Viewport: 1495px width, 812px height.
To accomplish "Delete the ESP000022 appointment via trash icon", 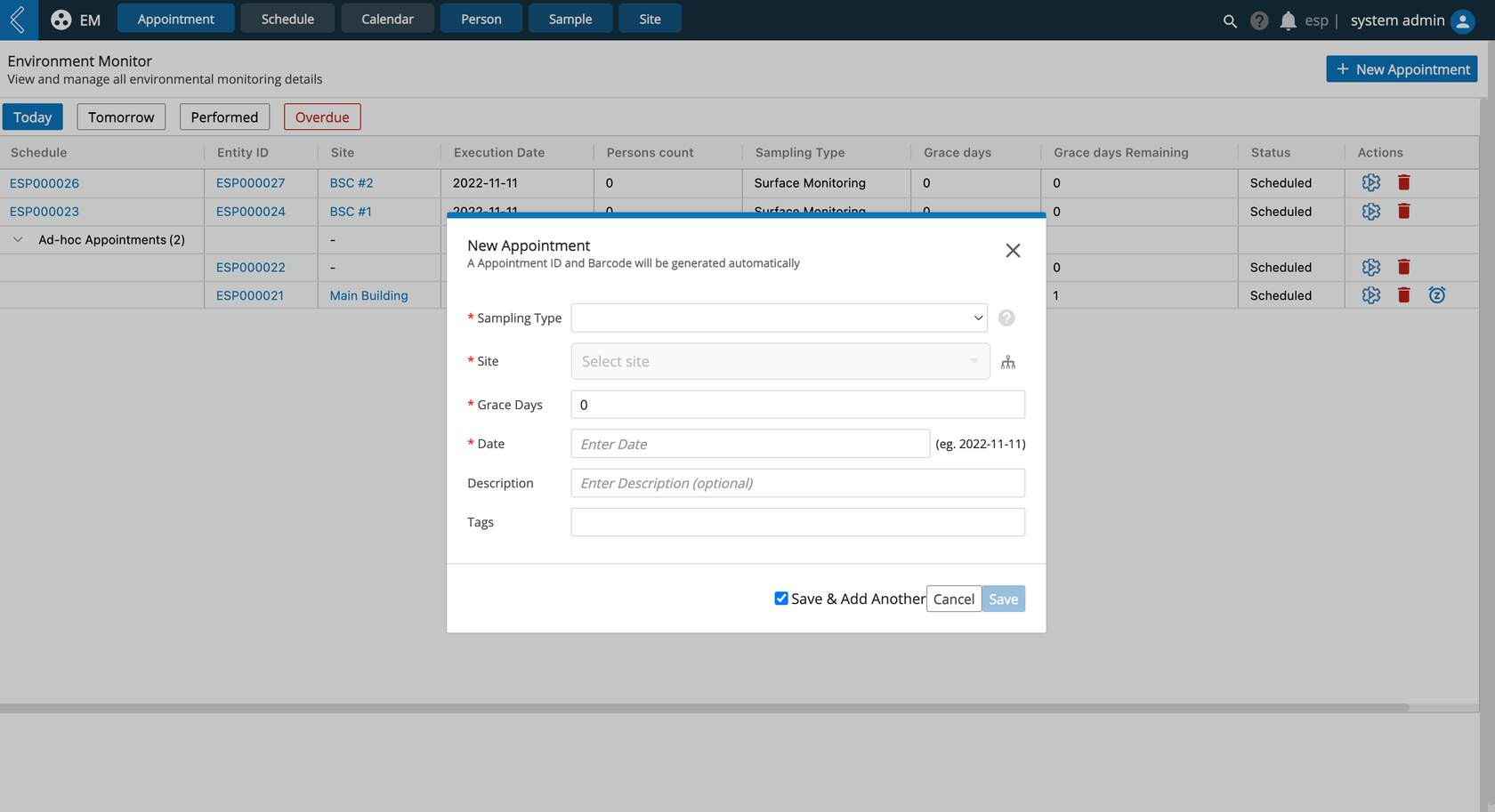I will [x=1404, y=267].
